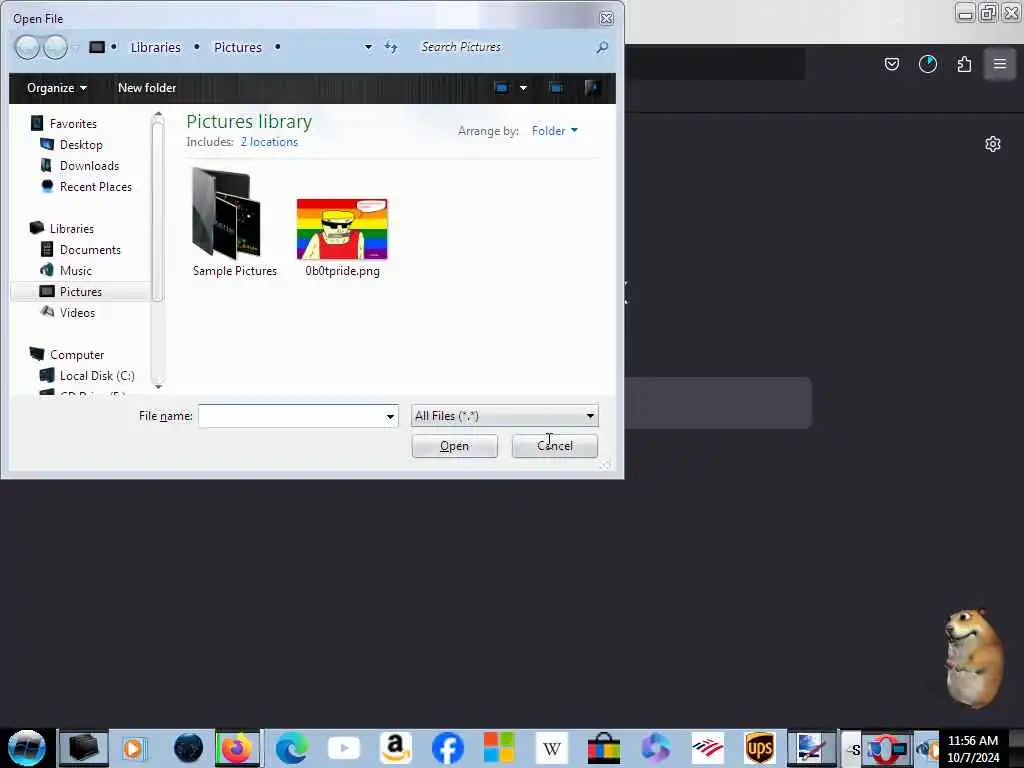1024x768 pixels.
Task: Open the UPS taskbar shortcut
Action: coord(760,748)
